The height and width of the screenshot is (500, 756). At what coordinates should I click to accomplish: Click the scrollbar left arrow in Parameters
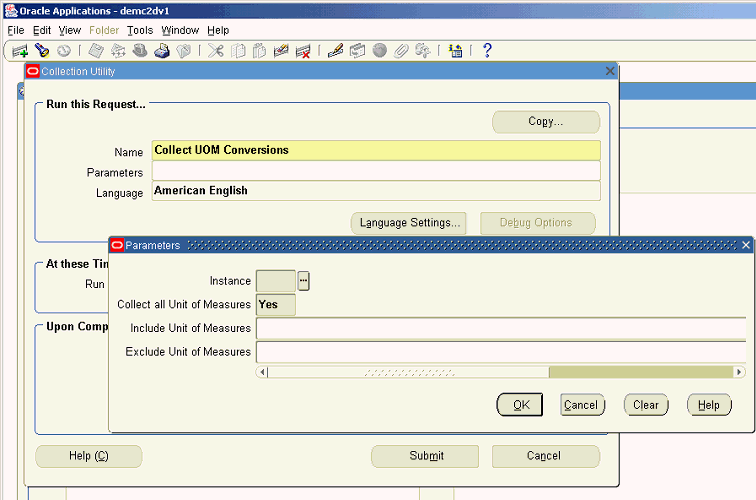coord(262,372)
